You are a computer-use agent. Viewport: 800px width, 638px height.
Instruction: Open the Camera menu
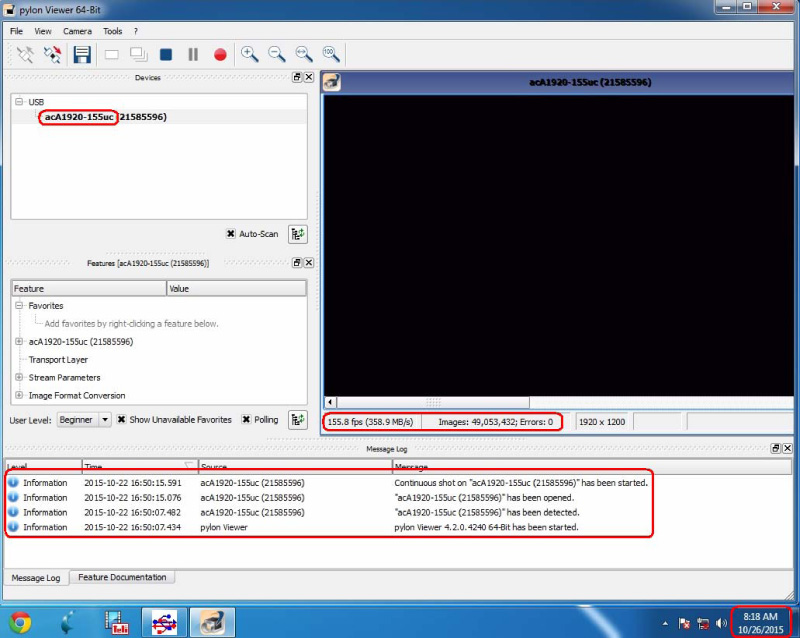pos(78,31)
